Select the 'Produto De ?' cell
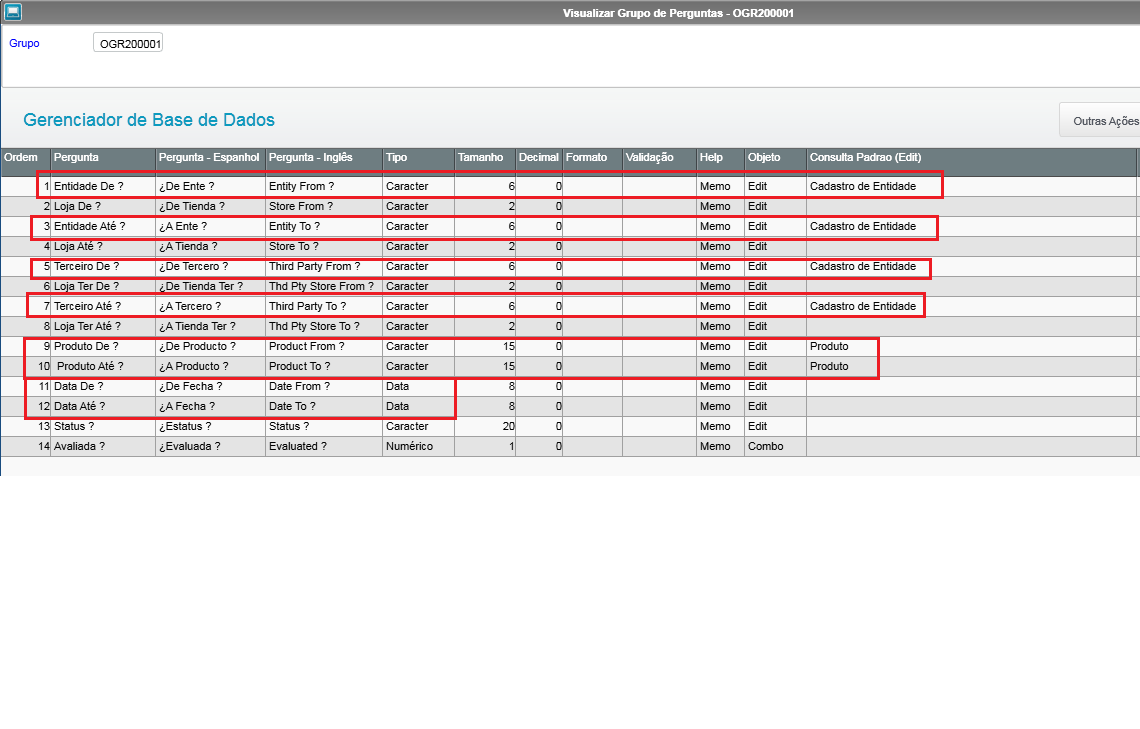1140x729 pixels. (x=103, y=347)
